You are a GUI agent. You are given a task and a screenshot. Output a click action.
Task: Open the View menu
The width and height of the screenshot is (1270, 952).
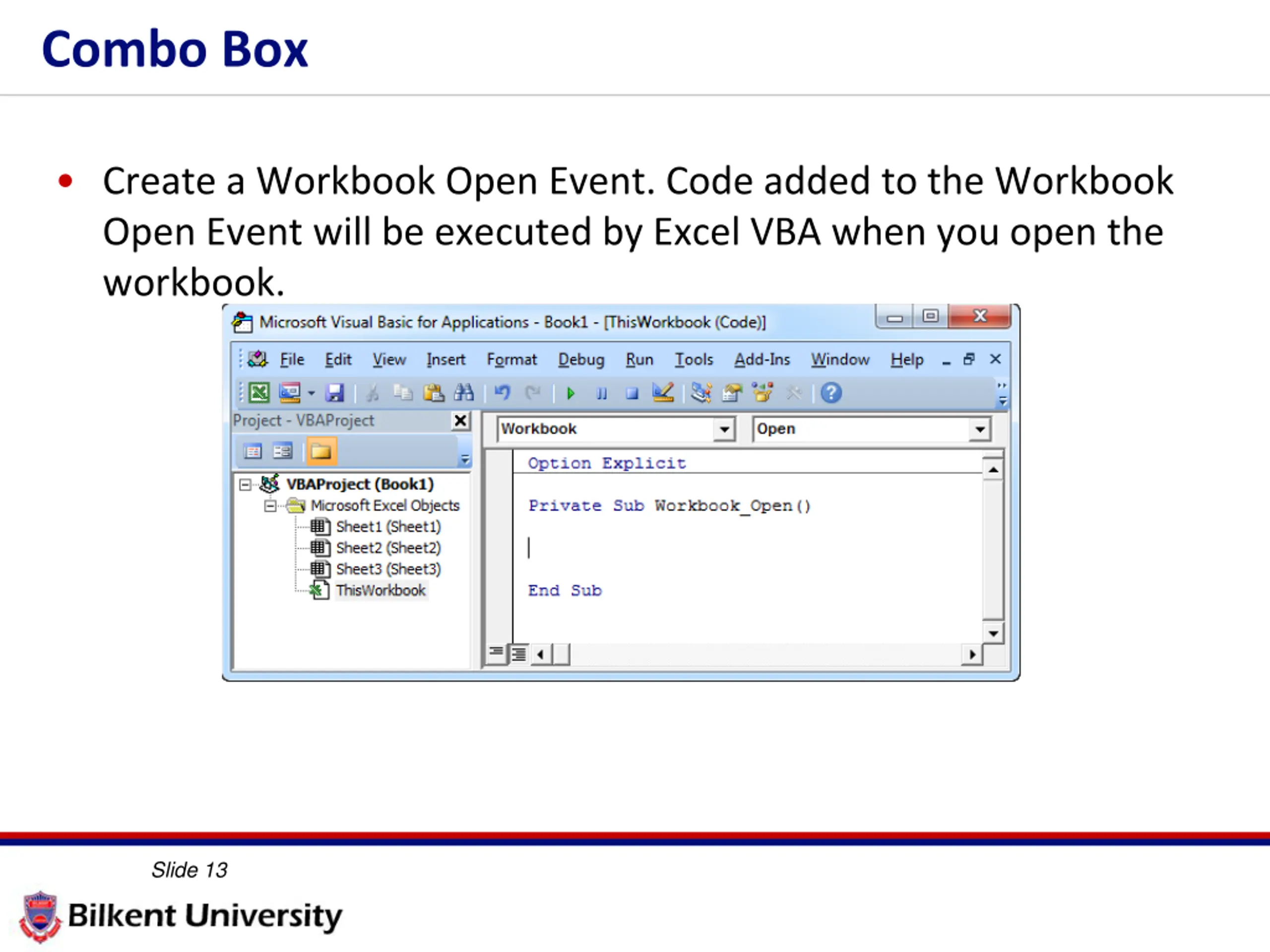tap(389, 360)
